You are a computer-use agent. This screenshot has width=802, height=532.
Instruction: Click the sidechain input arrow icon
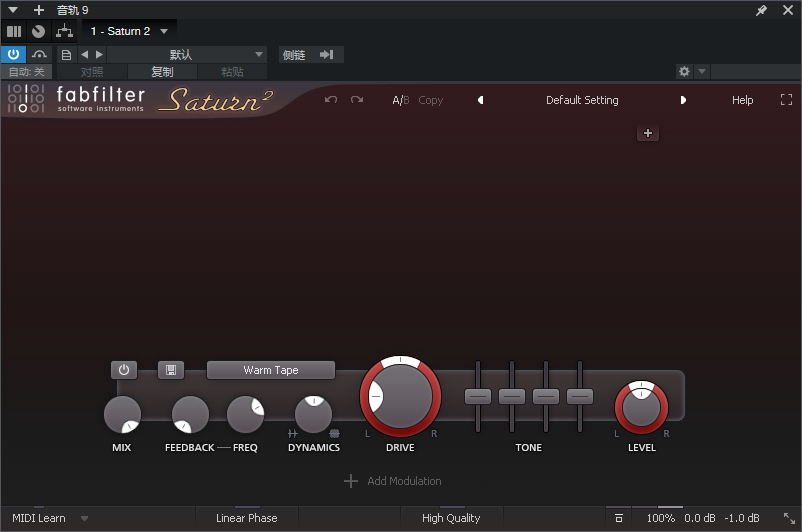pyautogui.click(x=326, y=55)
